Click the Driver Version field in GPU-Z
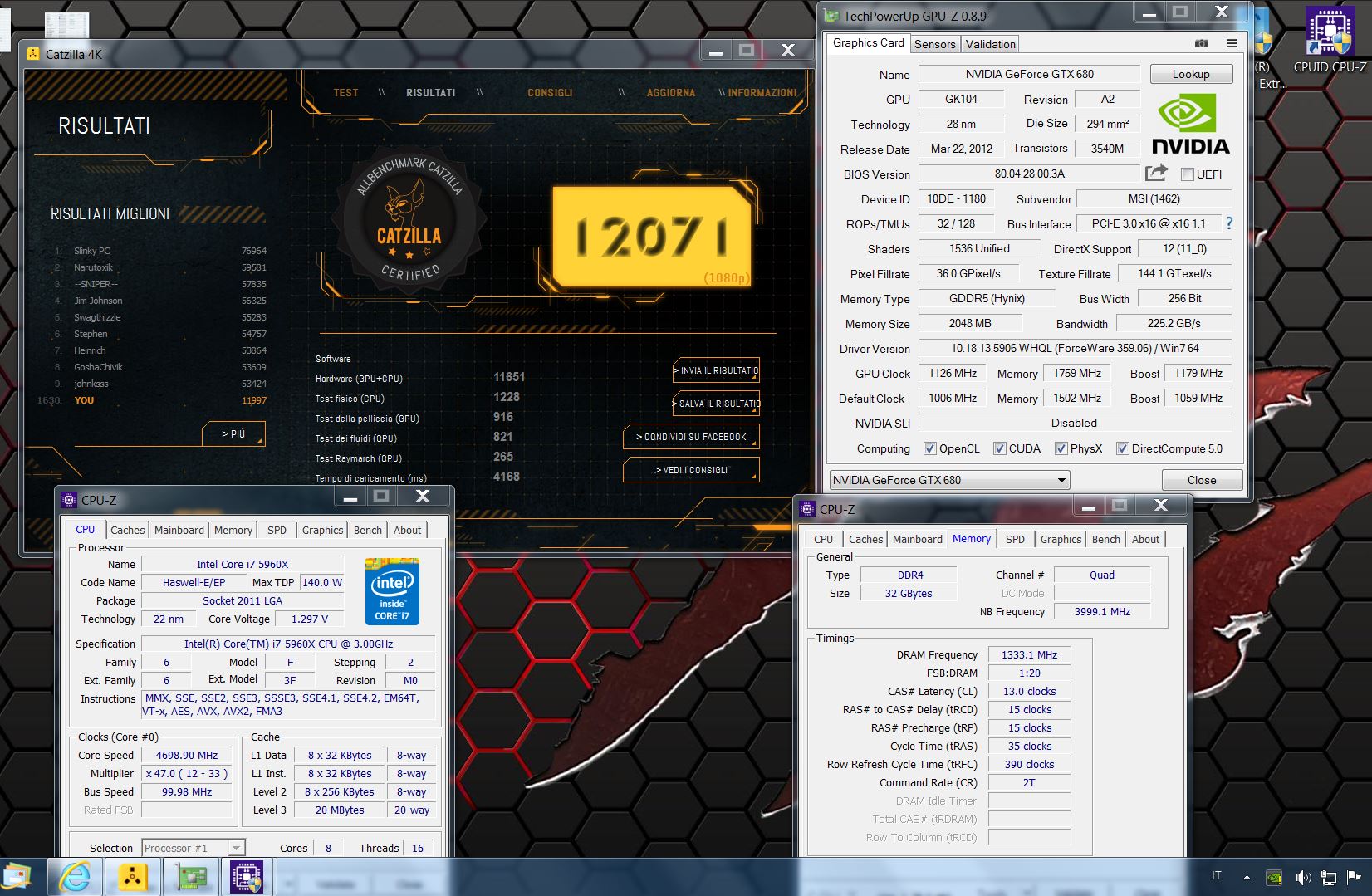Screen dimensions: 1372x896 (1075, 348)
